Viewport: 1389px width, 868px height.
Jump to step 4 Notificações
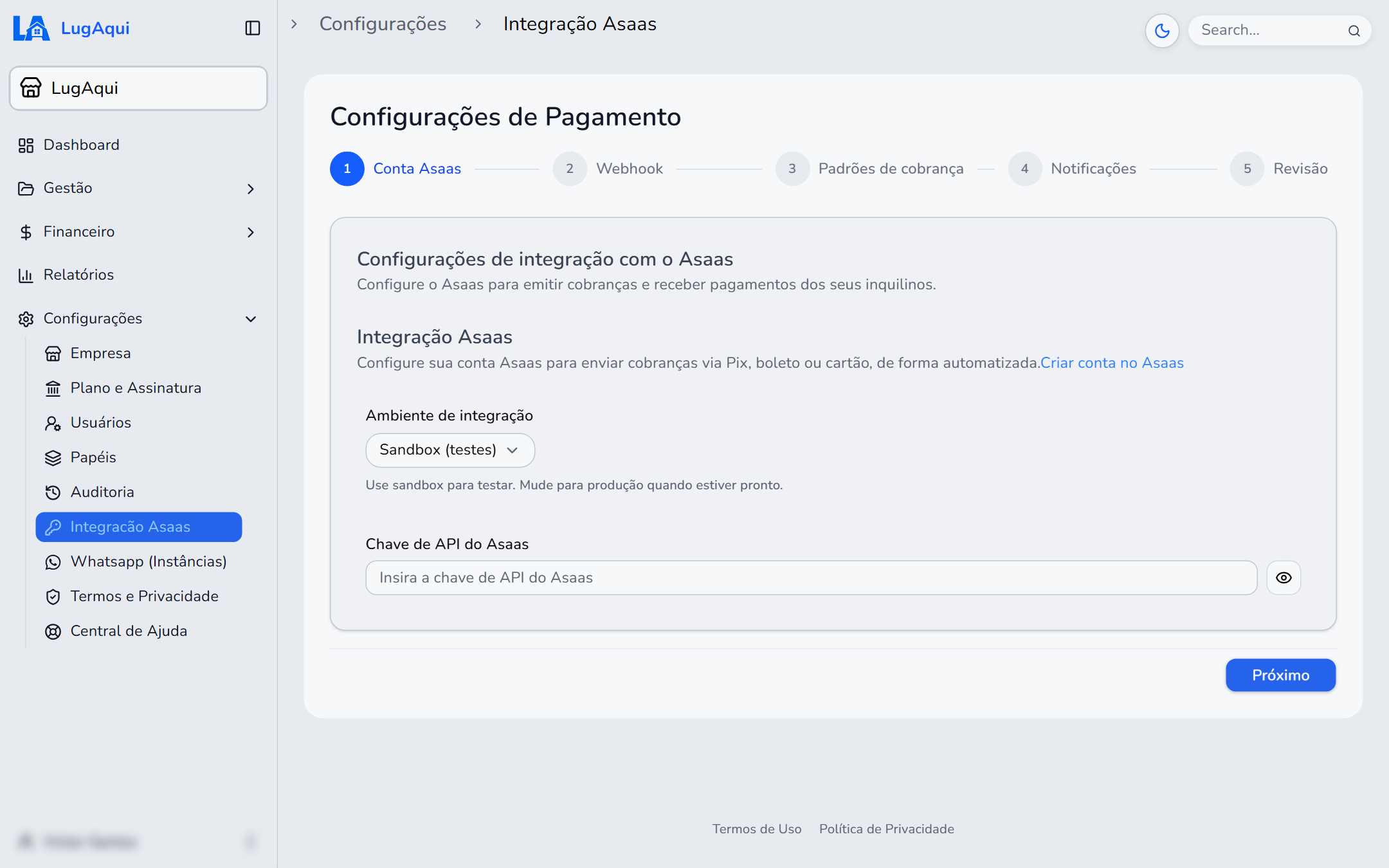tap(1072, 168)
